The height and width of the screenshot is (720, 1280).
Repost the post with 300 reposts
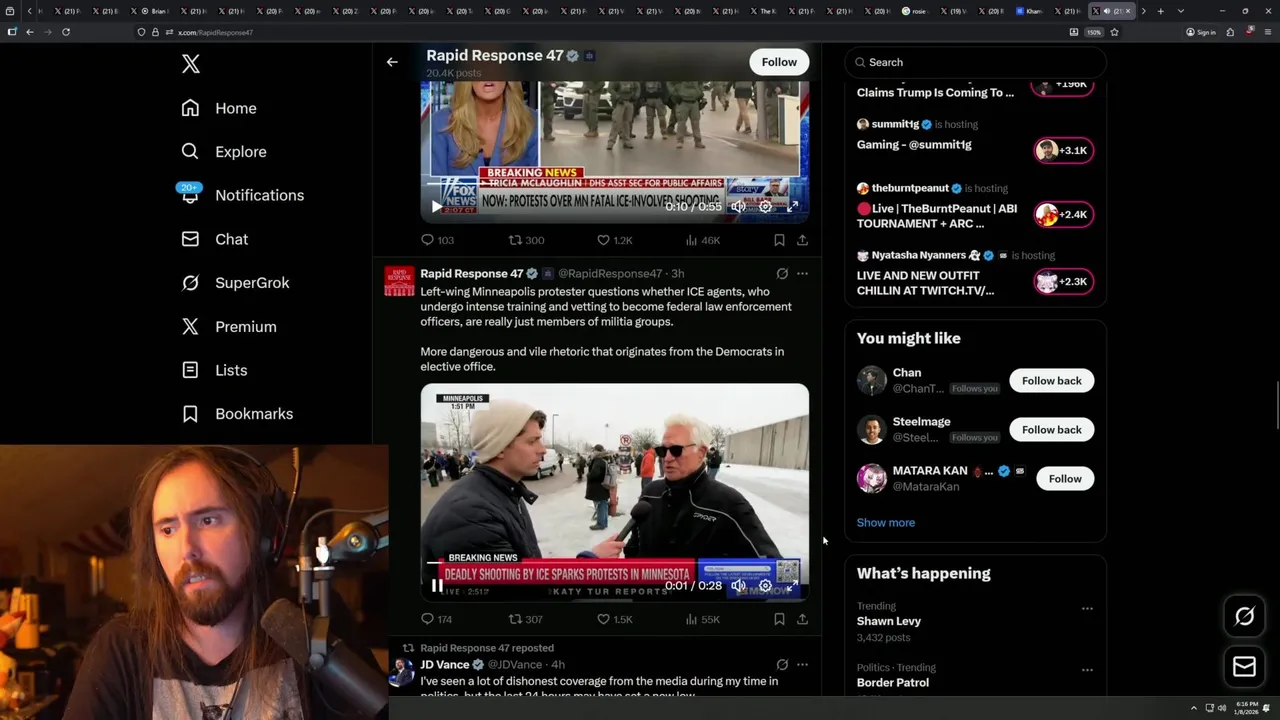click(526, 240)
